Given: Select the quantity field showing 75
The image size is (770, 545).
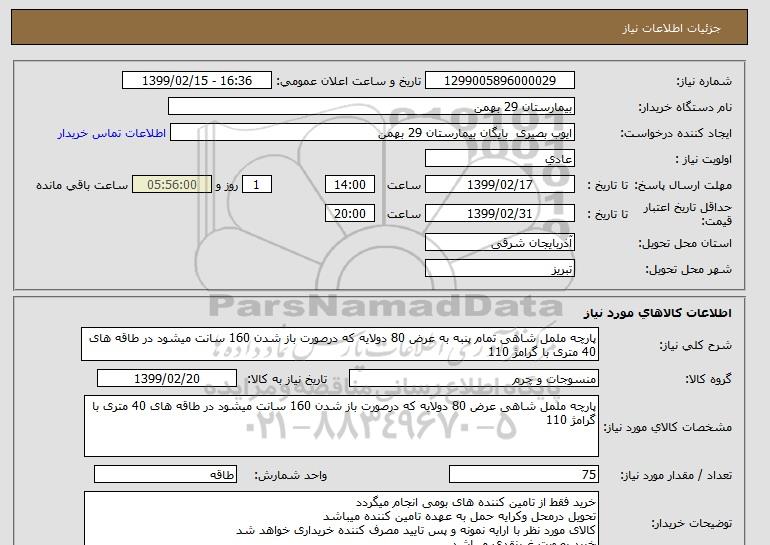Looking at the screenshot, I should [x=524, y=474].
